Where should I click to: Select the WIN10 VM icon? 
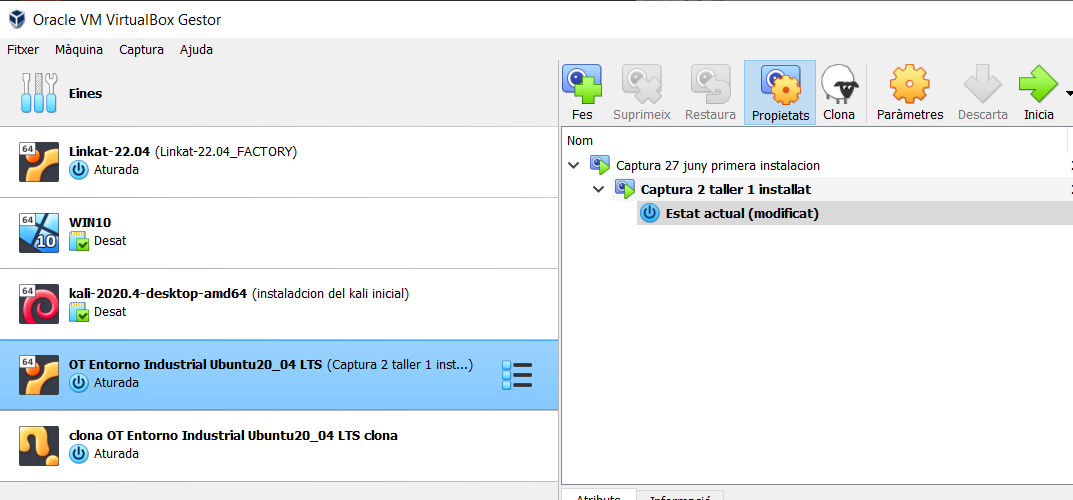[x=39, y=233]
